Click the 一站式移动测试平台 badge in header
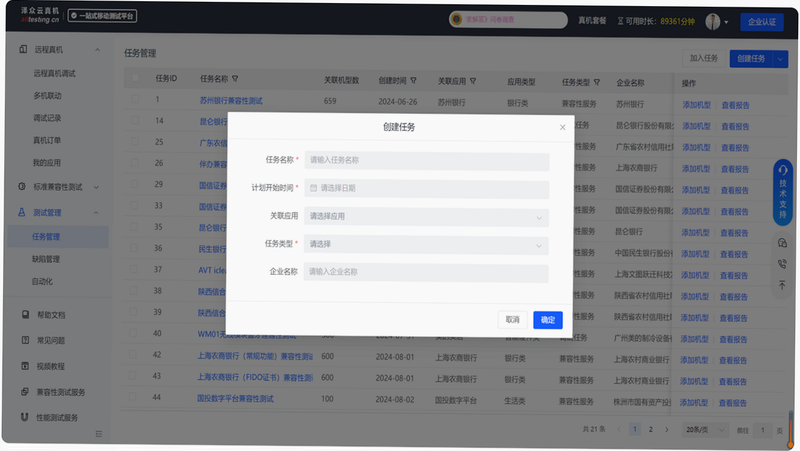The image size is (800, 451). pos(102,16)
